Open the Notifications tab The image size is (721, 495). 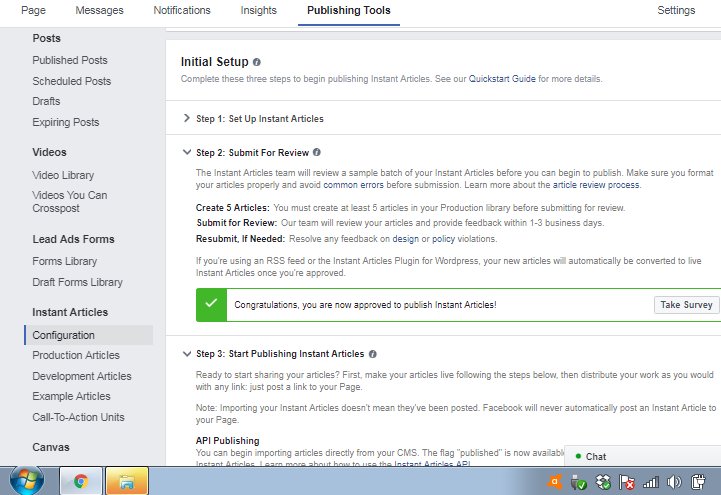[x=182, y=10]
